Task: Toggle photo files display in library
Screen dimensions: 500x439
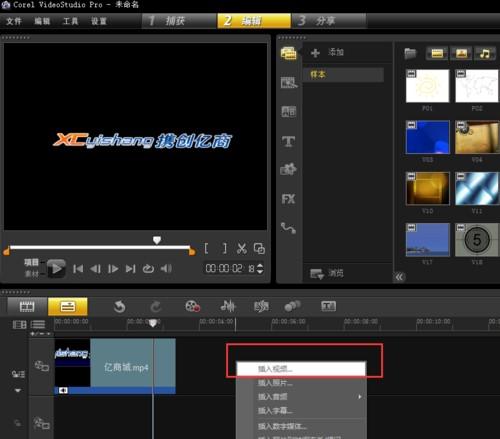Action: click(461, 53)
